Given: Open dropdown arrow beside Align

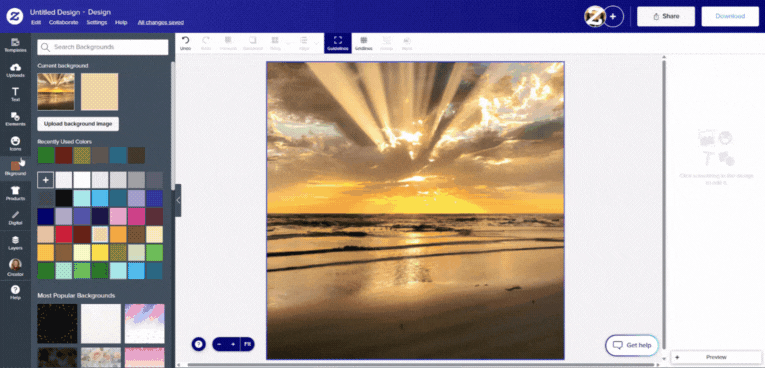Looking at the screenshot, I should pos(316,43).
